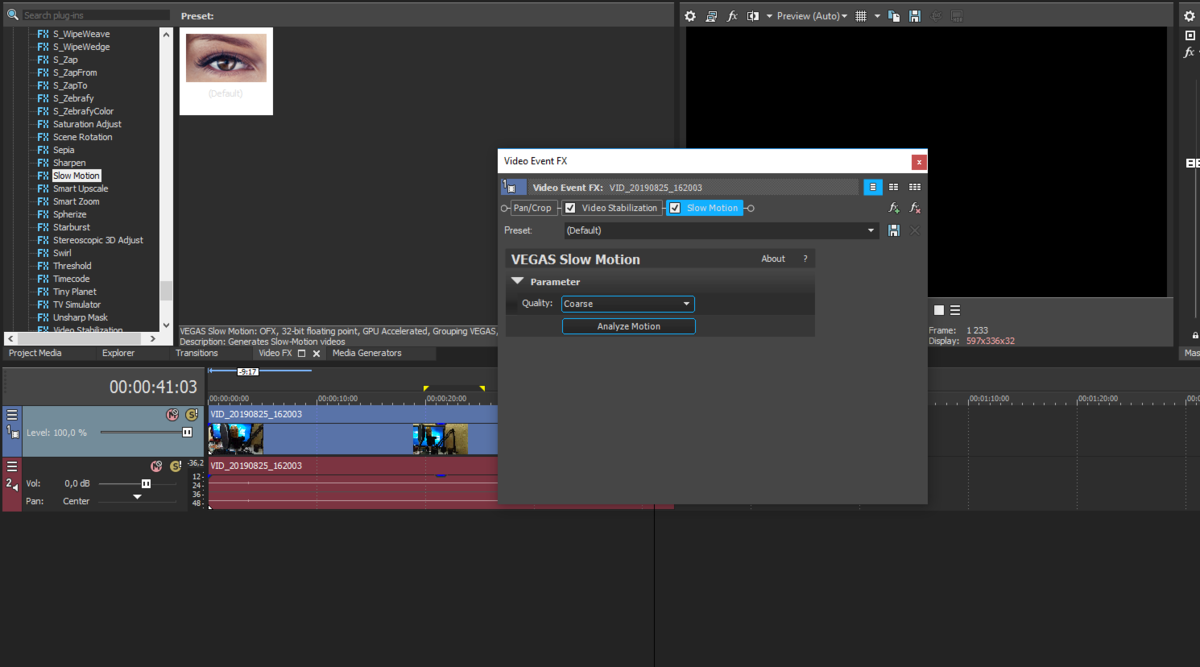Toggle Split Screen View icon in preview

pyautogui.click(x=753, y=16)
